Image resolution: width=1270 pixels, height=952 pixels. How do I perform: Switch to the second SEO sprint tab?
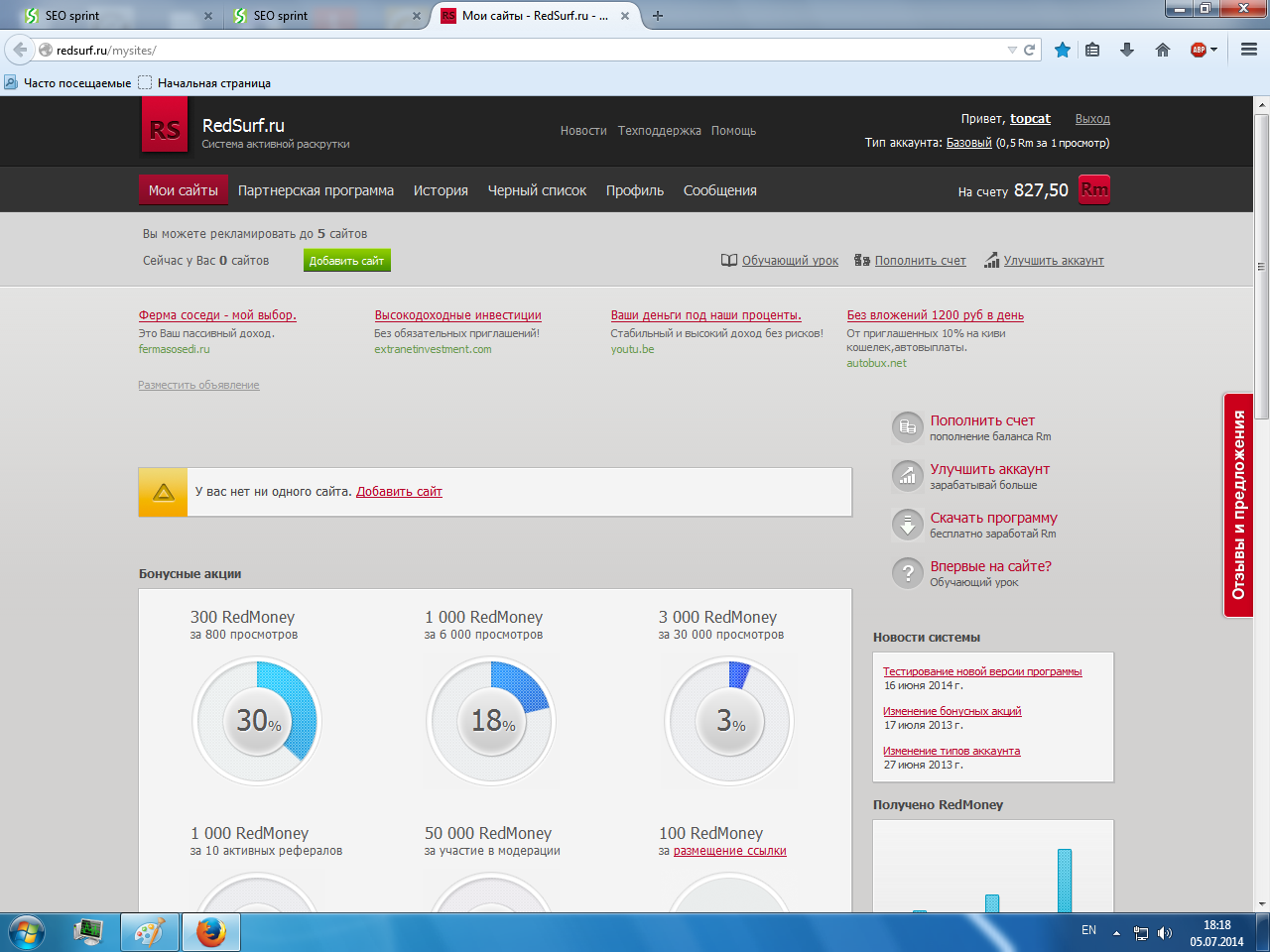pos(325,16)
